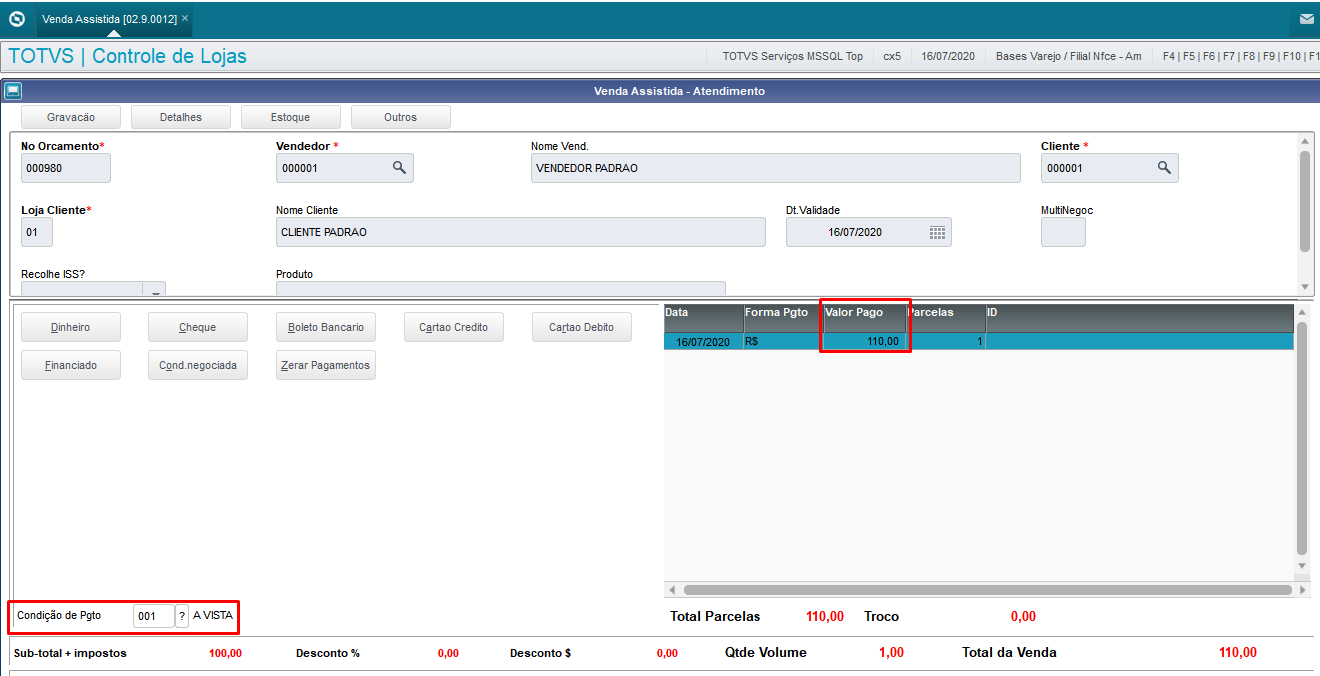Click the Qtde Volume value 1,00

coord(891,652)
